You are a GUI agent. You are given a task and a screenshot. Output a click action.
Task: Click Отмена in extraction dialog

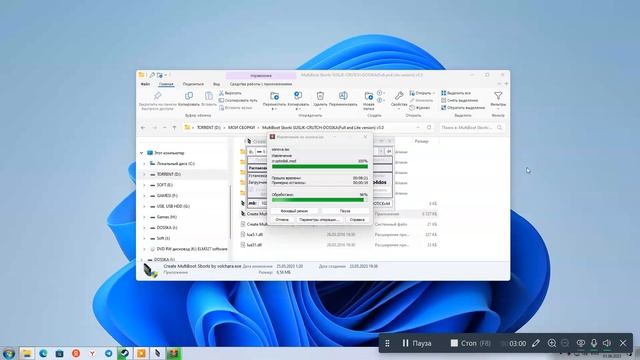point(282,220)
